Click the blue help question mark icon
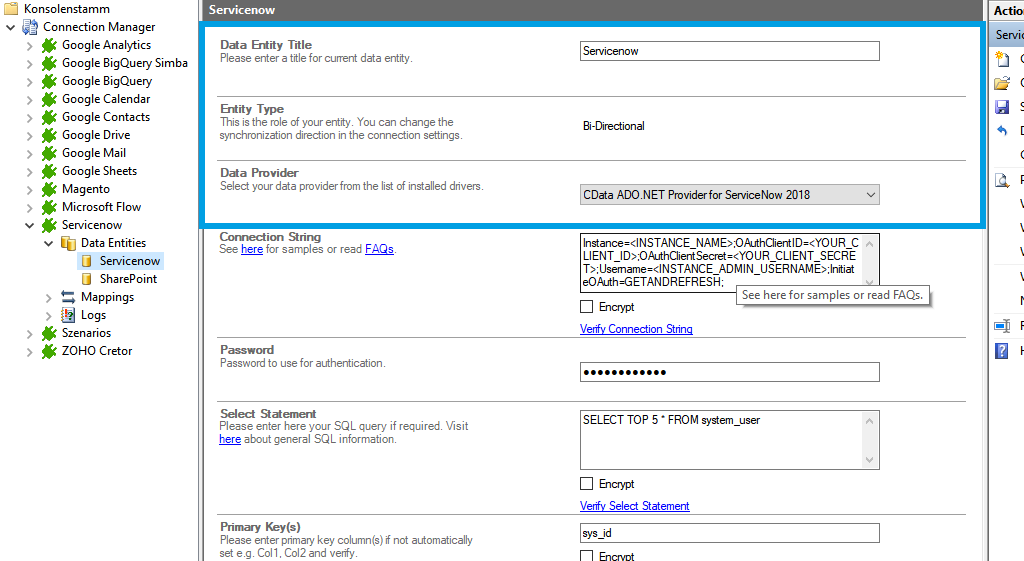The image size is (1024, 561). pyautogui.click(x=1002, y=351)
